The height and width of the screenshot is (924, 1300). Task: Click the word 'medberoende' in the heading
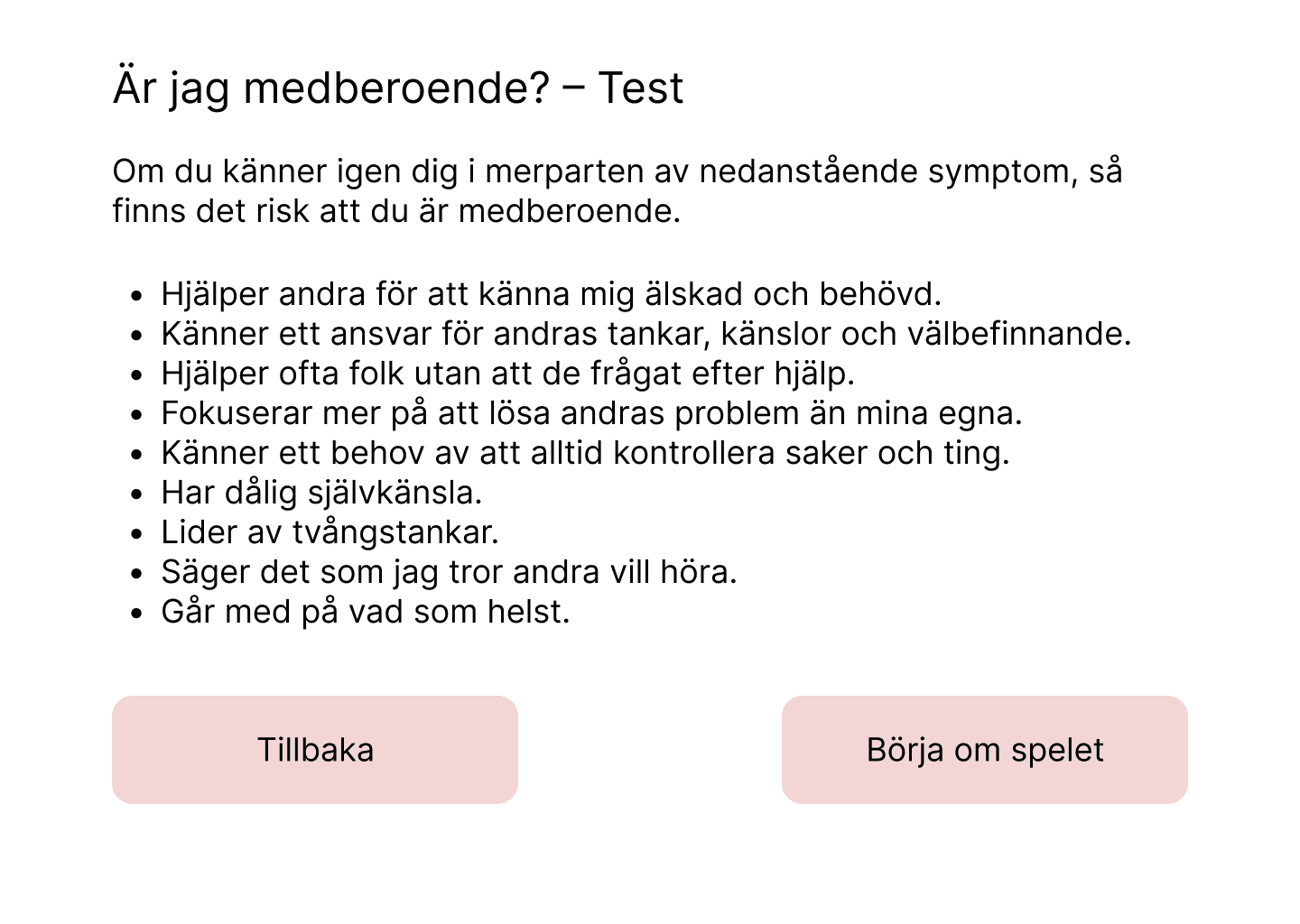(396, 88)
